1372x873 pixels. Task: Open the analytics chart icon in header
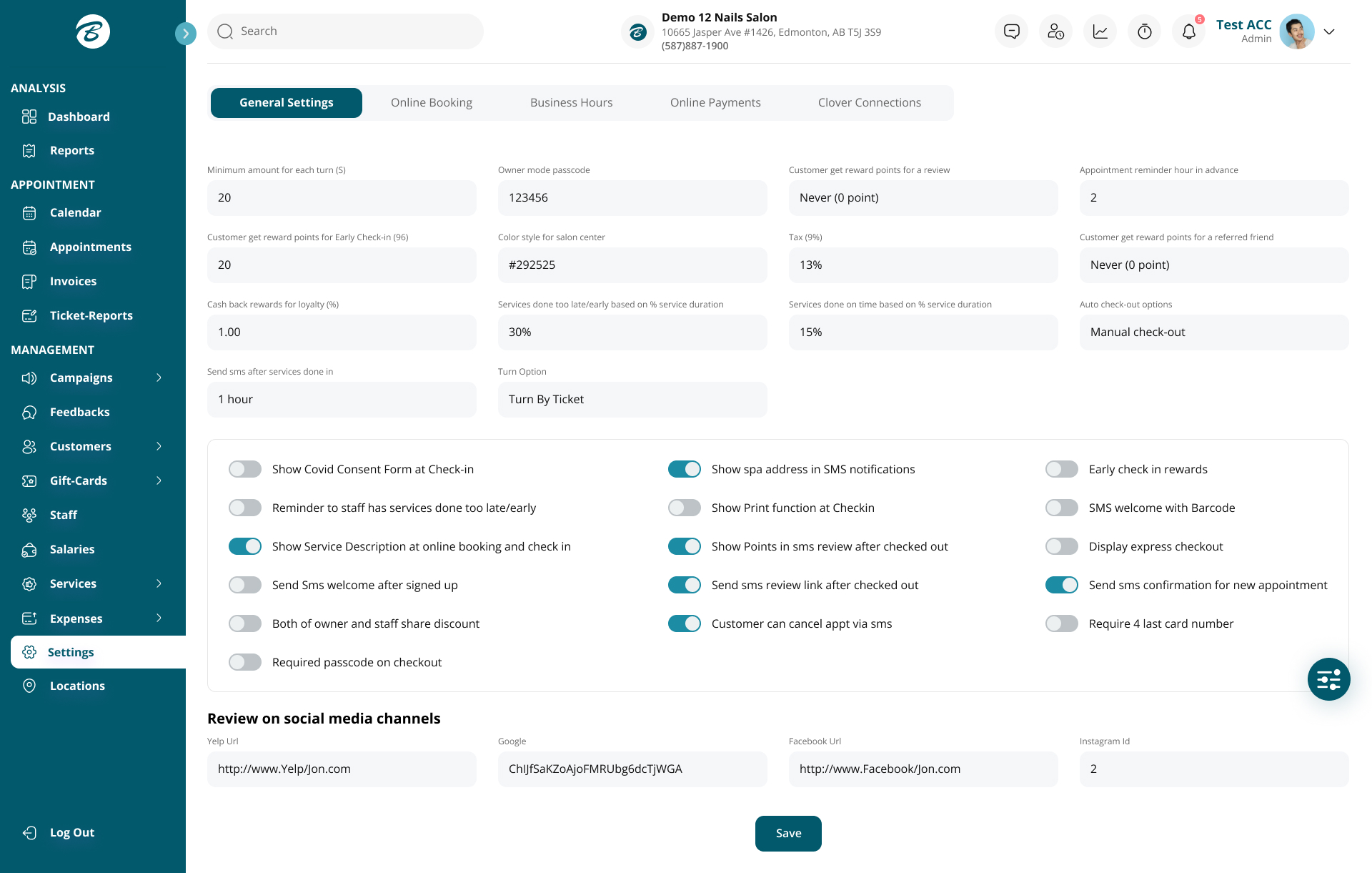pyautogui.click(x=1099, y=31)
